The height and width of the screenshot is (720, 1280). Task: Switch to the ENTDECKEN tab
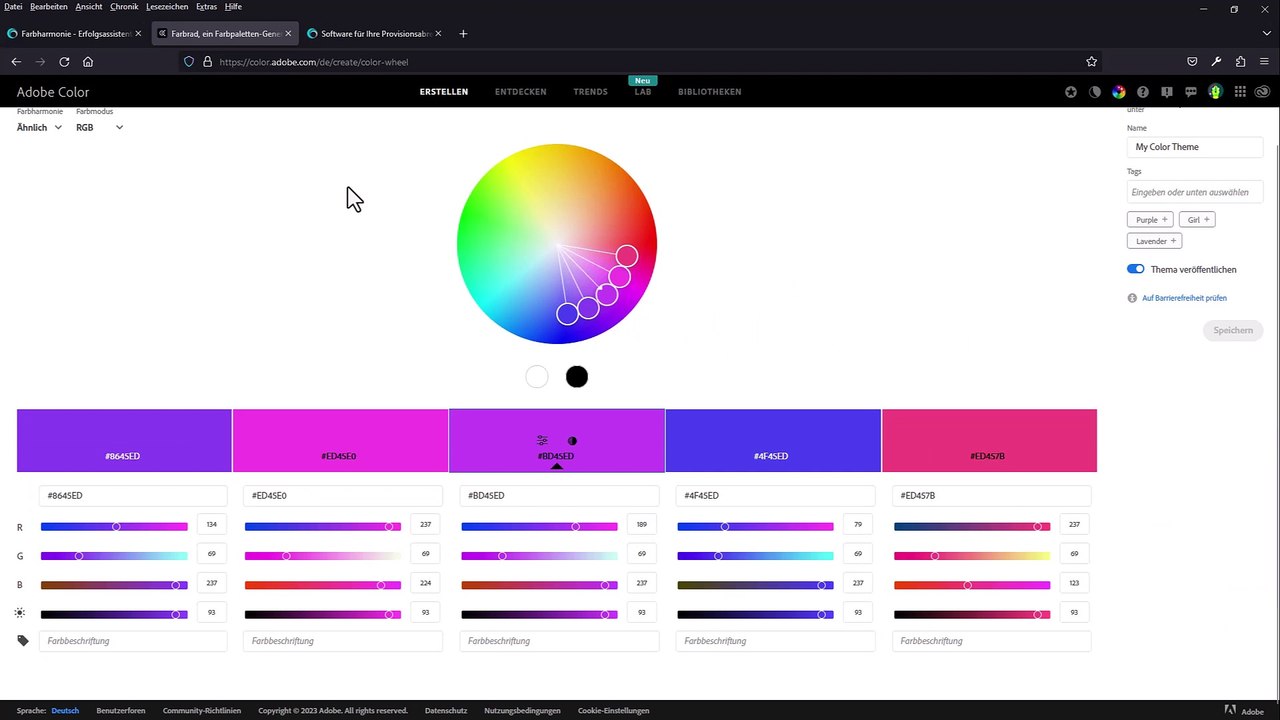point(521,92)
